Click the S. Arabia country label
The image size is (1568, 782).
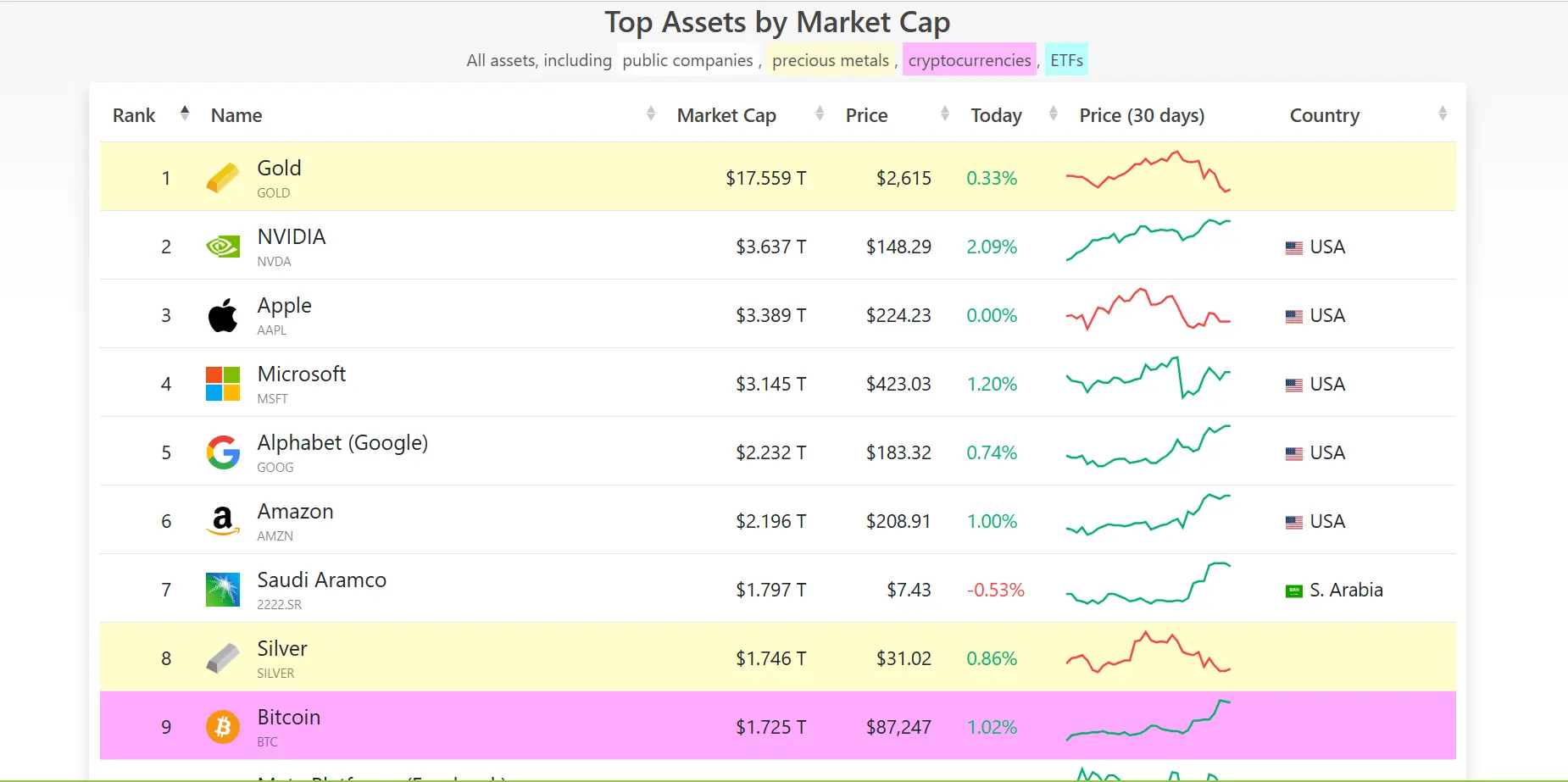click(1346, 590)
